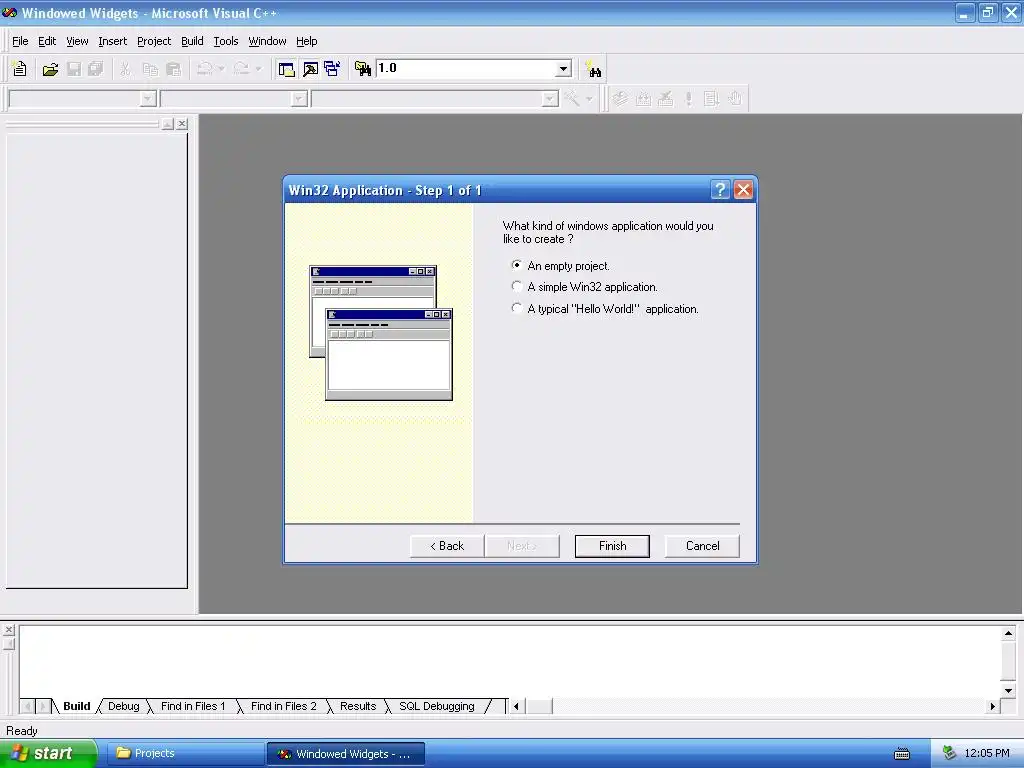Viewport: 1024px width, 768px height.
Task: Open the Edit menu
Action: (x=47, y=41)
